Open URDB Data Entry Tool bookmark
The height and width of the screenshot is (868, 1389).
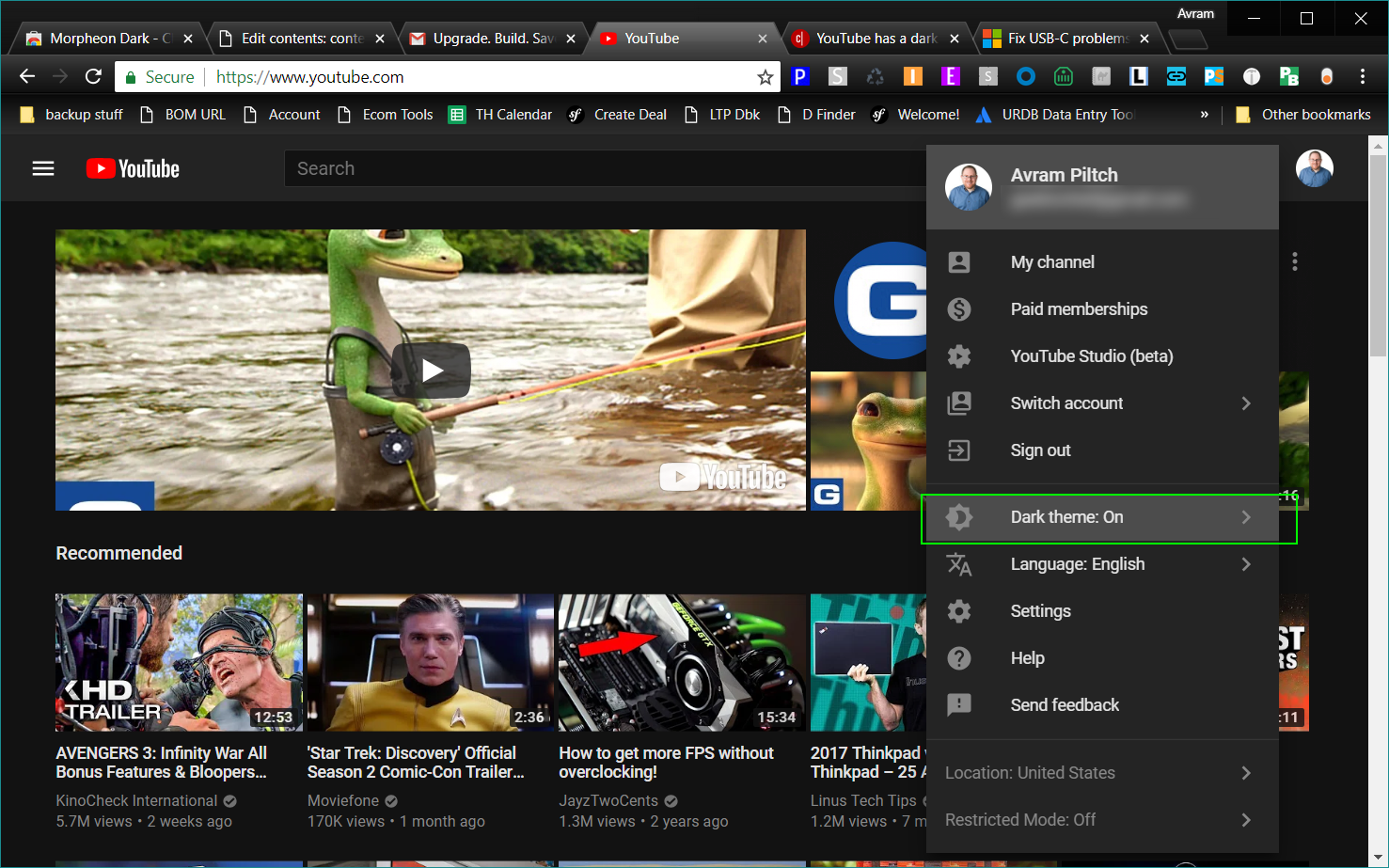[x=1054, y=115]
